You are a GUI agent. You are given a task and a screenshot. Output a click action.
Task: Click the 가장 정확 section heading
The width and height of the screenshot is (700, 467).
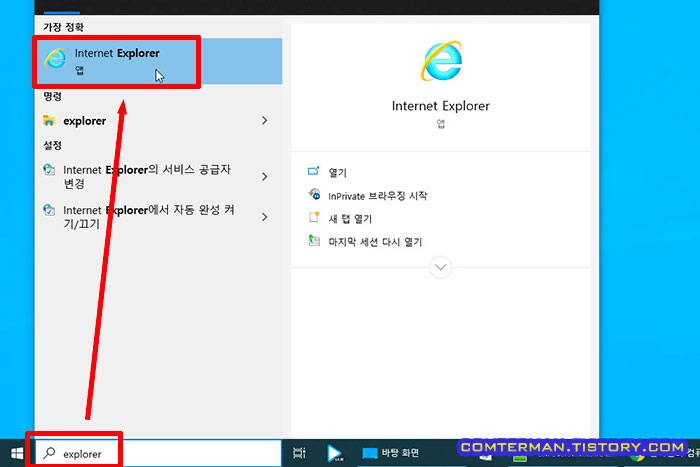63,27
